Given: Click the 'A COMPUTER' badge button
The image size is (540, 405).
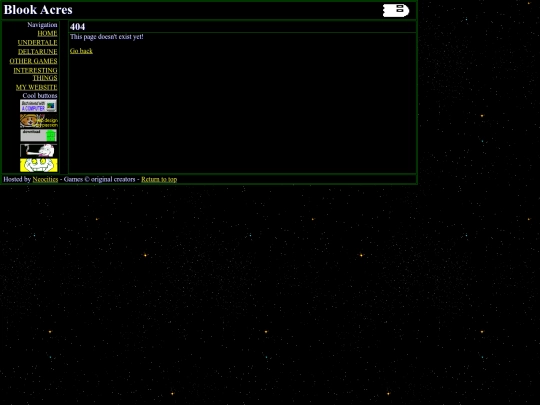Looking at the screenshot, I should click(38, 106).
